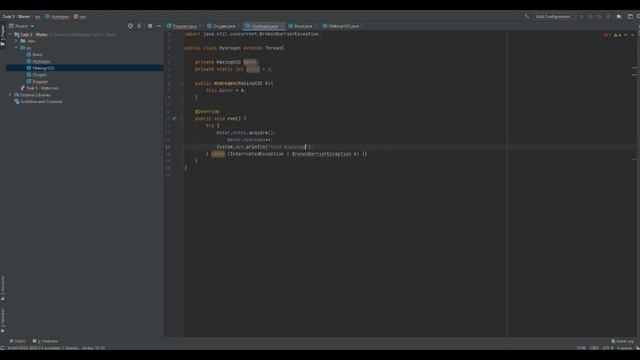The height and width of the screenshot is (360, 640).
Task: Expand External Libraries node
Action: (x=10, y=95)
